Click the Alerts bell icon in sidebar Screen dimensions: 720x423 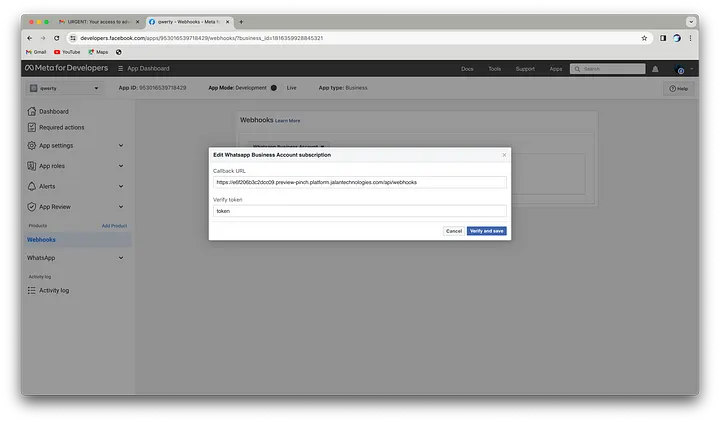point(31,186)
